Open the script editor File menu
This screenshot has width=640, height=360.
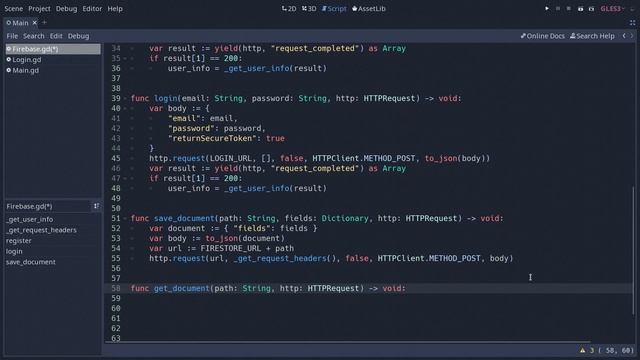point(12,36)
